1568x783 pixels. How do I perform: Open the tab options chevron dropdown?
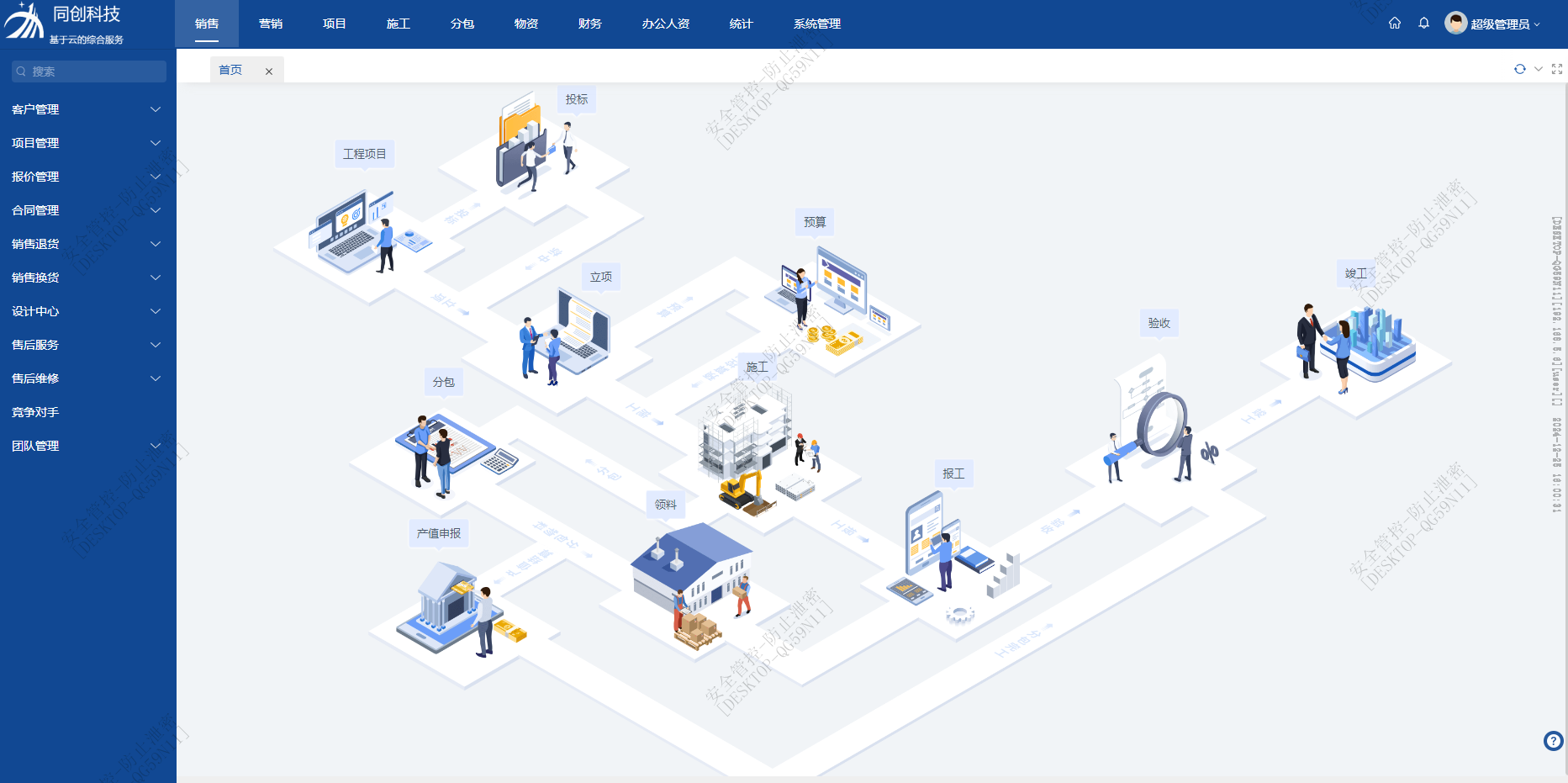tap(1539, 69)
